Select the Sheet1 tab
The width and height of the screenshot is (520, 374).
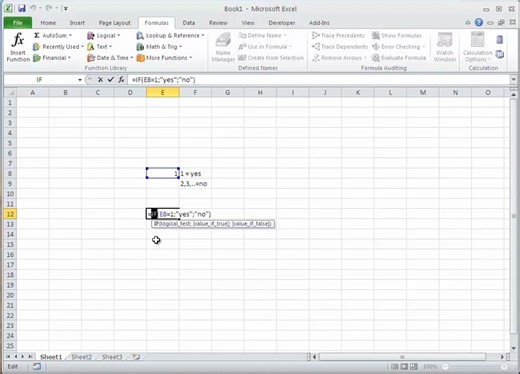[x=51, y=357]
